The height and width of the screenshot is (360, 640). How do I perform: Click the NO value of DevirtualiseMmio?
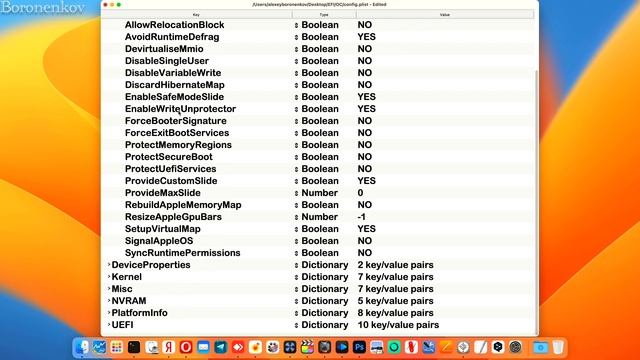364,49
